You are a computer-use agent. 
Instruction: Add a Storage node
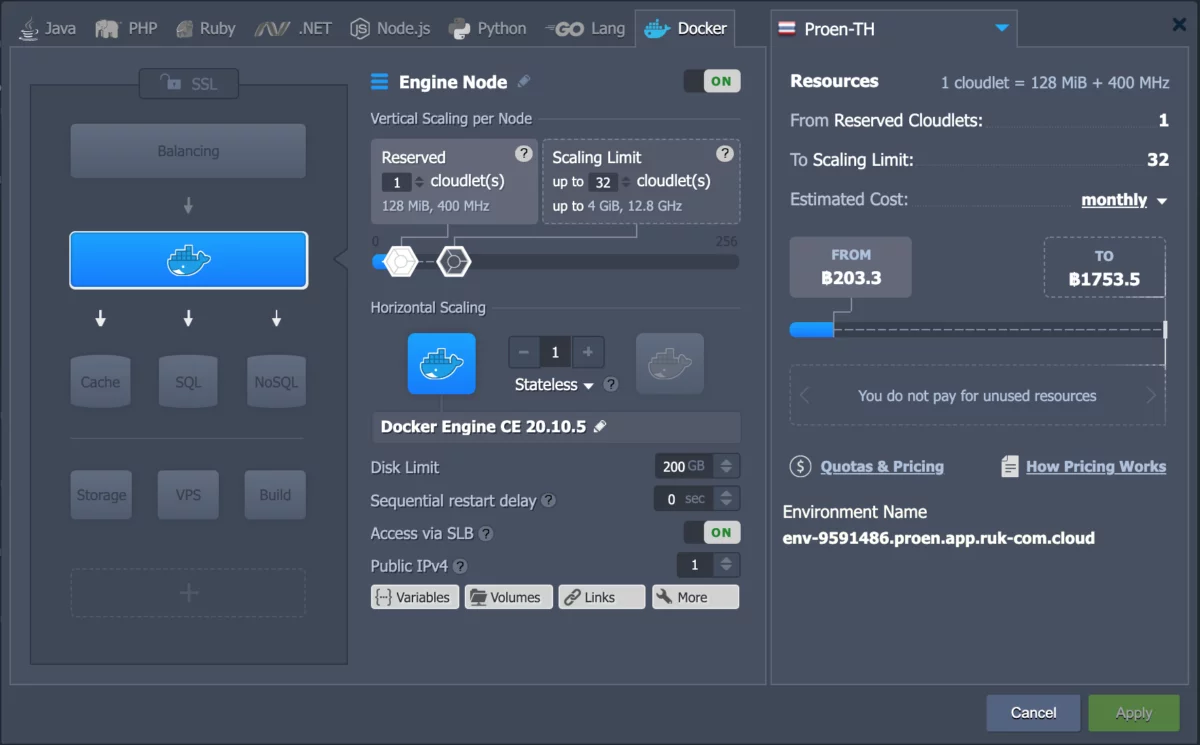pos(101,494)
